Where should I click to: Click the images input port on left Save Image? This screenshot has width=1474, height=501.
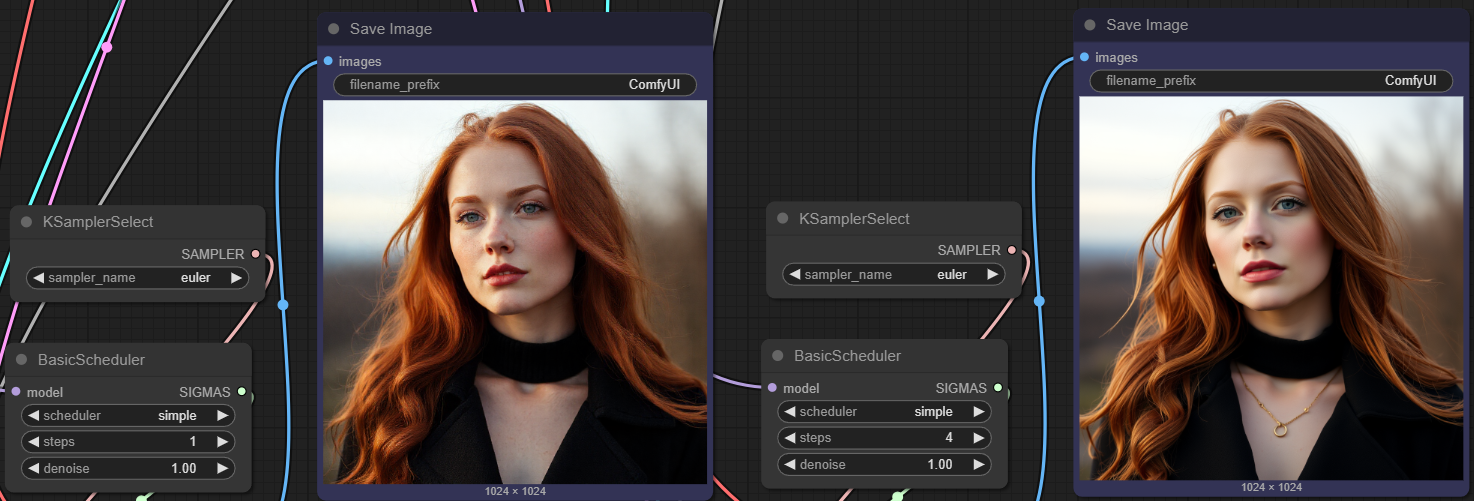pyautogui.click(x=329, y=61)
